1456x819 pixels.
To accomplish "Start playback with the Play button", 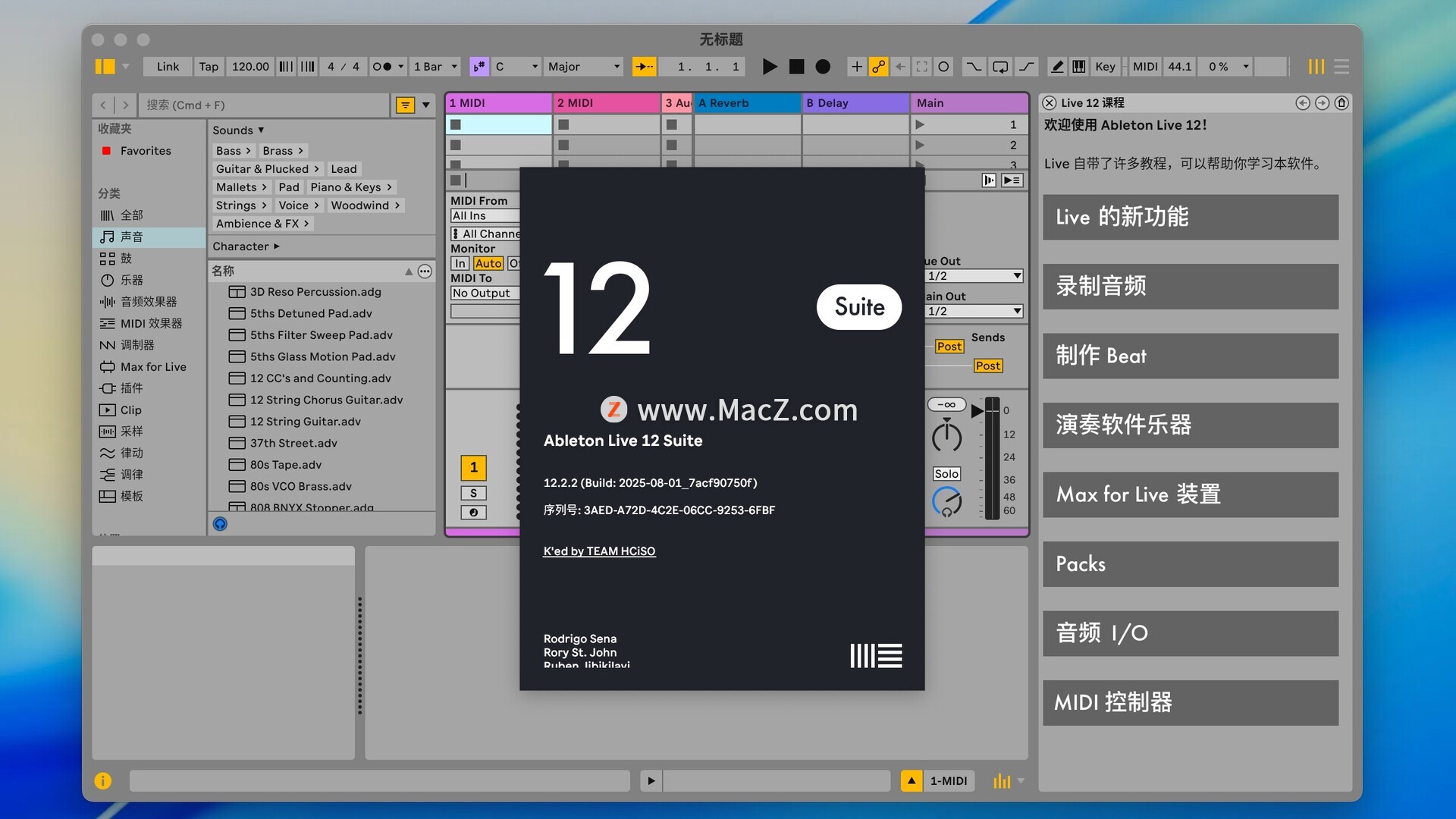I will (769, 67).
